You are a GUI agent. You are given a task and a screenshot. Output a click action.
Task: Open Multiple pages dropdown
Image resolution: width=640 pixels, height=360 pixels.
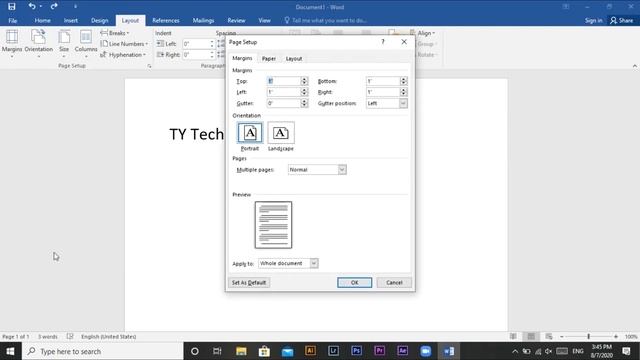pos(317,169)
